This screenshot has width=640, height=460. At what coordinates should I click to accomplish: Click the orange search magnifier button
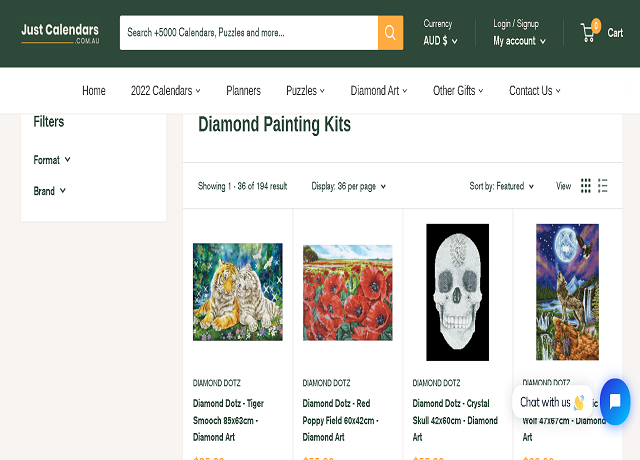pyautogui.click(x=390, y=33)
